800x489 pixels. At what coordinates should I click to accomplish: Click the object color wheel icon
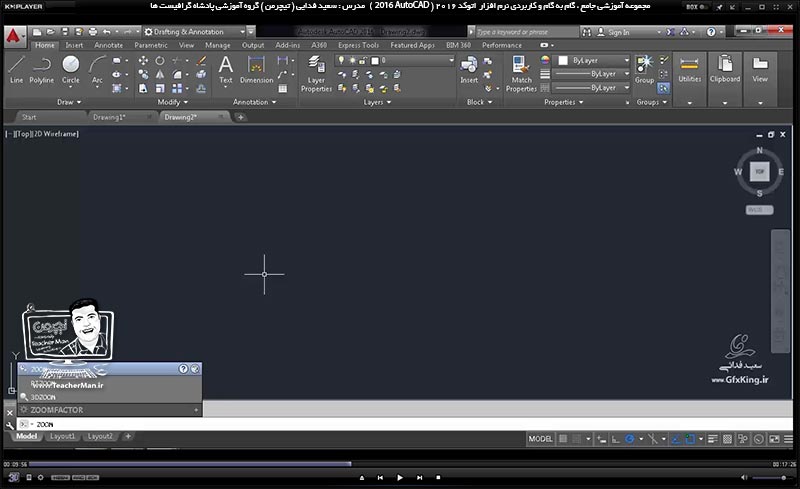point(545,60)
